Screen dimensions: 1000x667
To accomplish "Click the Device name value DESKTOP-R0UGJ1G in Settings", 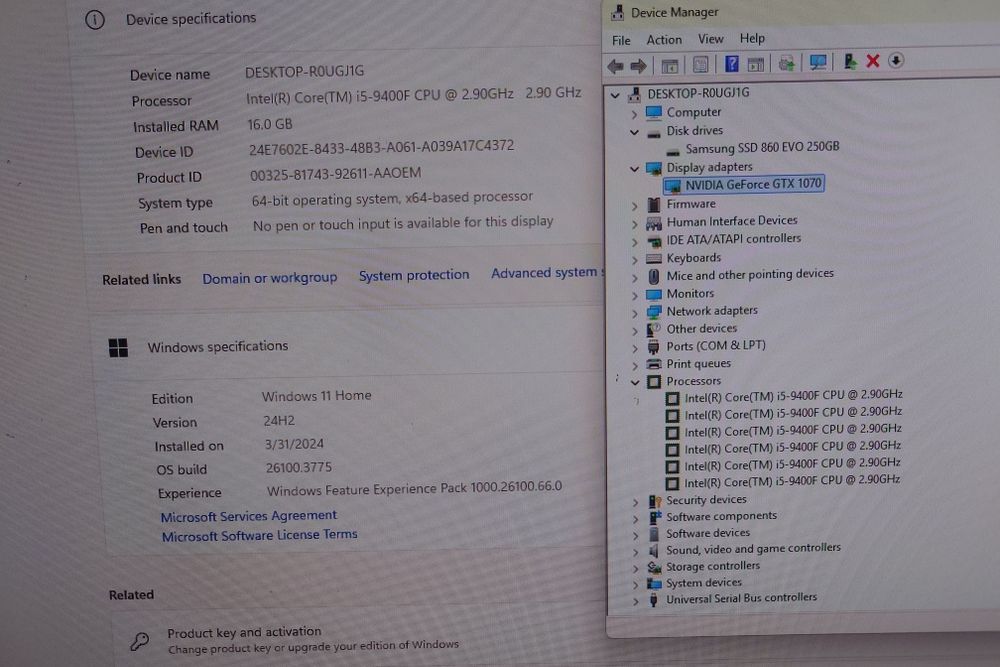I will [x=305, y=71].
